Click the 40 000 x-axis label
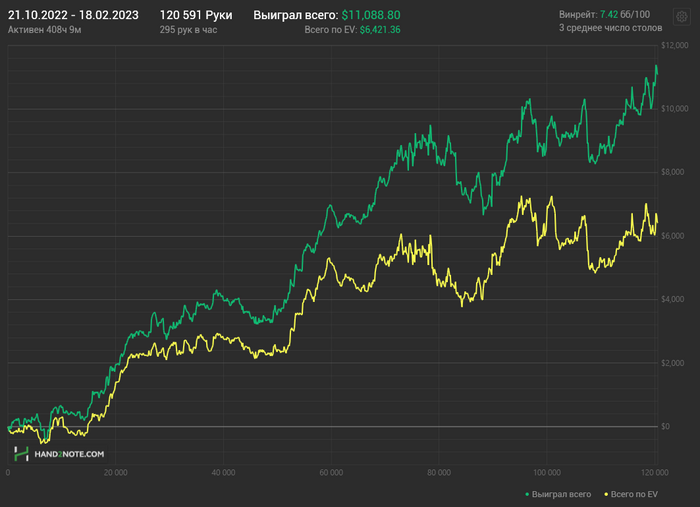This screenshot has width=700, height=507. click(x=223, y=473)
